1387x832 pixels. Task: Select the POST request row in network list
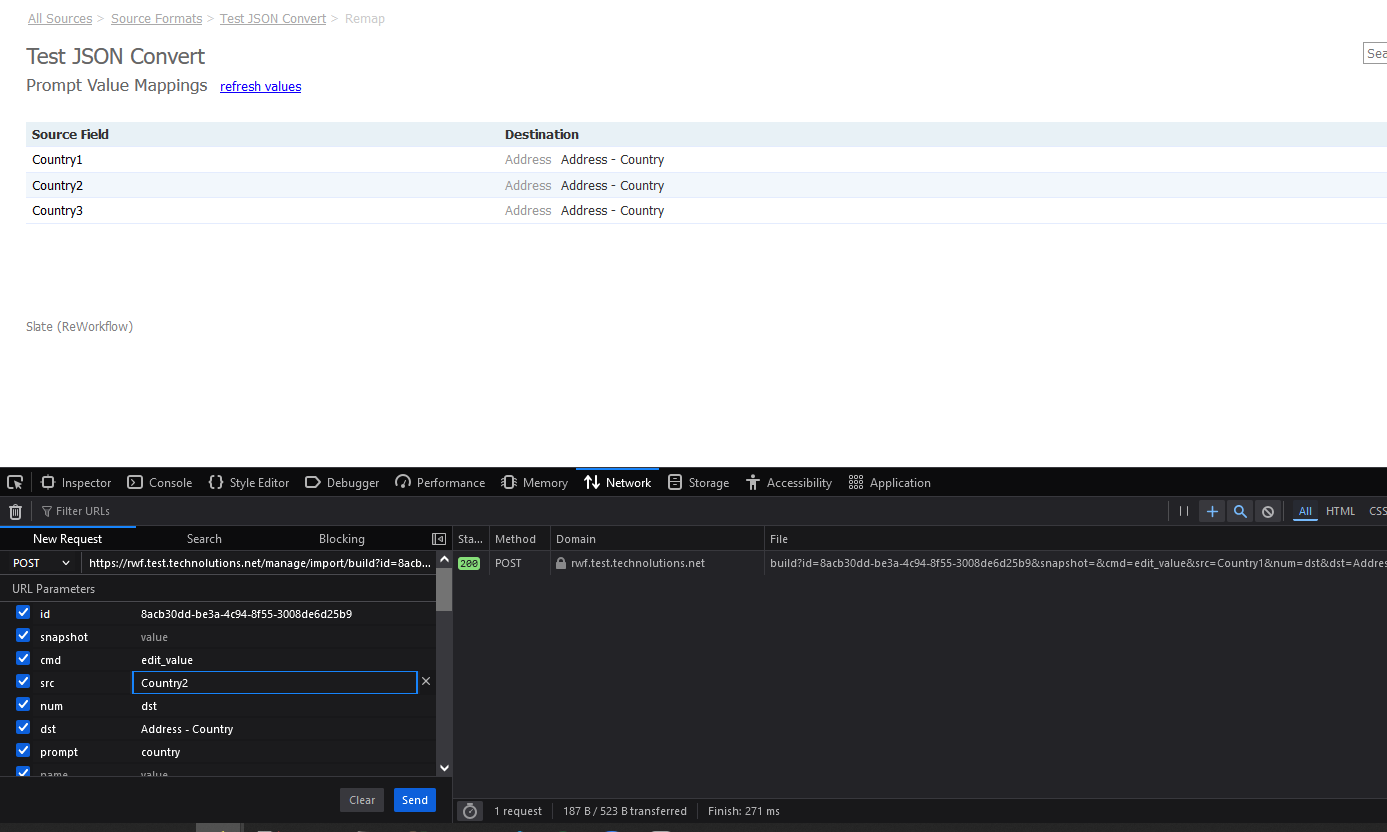[x=920, y=563]
